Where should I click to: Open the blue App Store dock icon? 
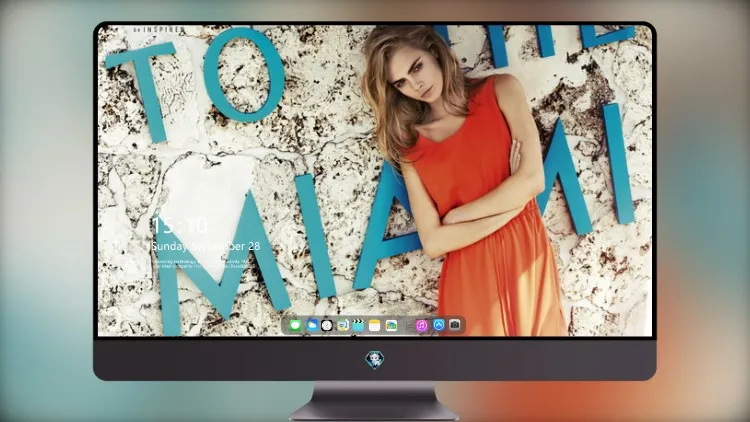point(439,325)
